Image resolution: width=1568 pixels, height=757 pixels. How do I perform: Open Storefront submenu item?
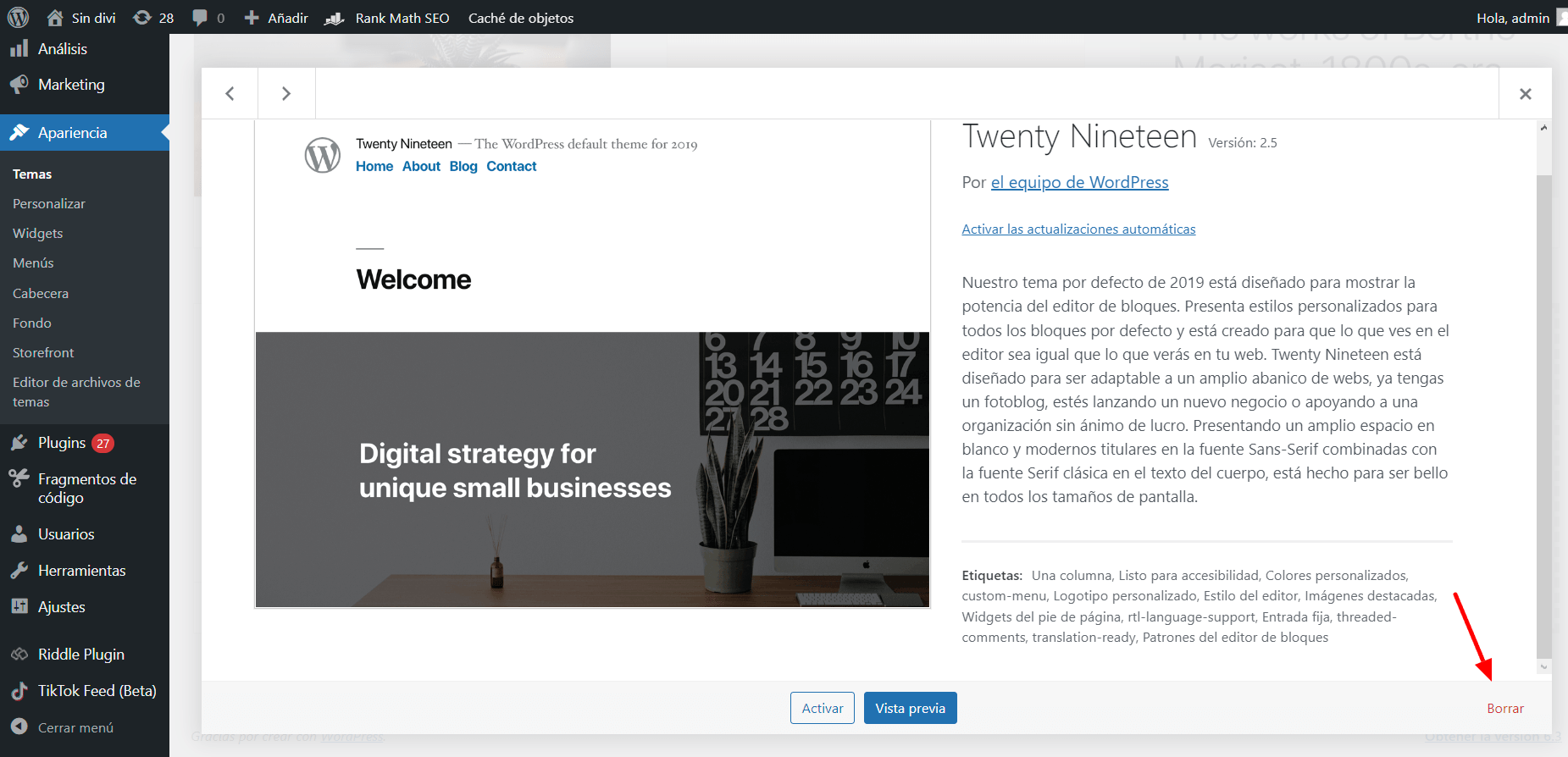[x=43, y=353]
